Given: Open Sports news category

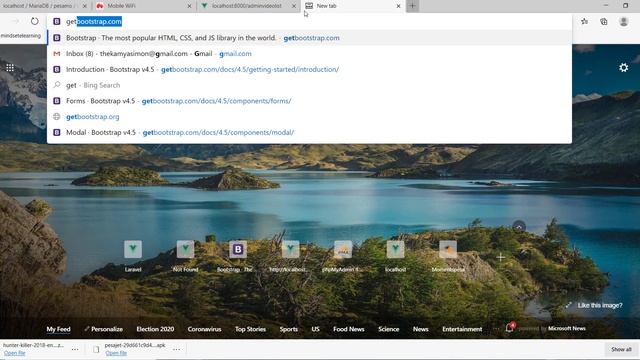Looking at the screenshot, I should click(289, 329).
